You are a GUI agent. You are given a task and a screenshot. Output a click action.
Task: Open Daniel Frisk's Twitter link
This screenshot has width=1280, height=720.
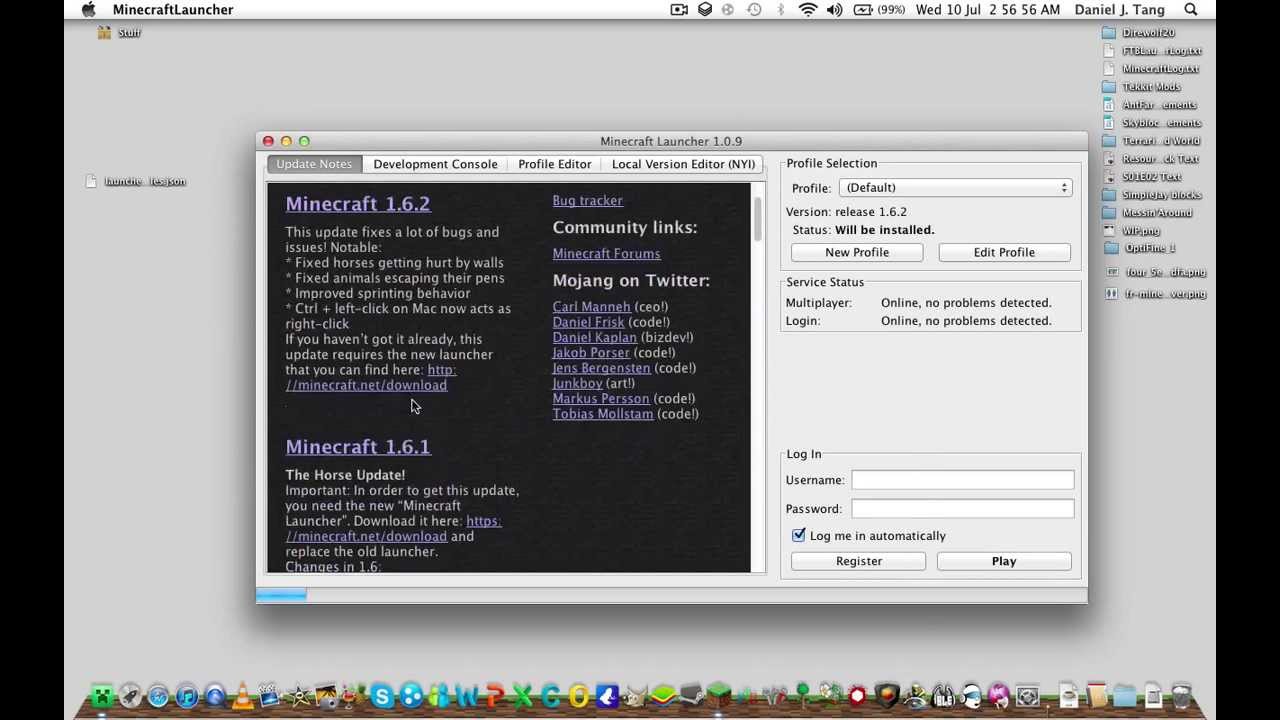588,322
